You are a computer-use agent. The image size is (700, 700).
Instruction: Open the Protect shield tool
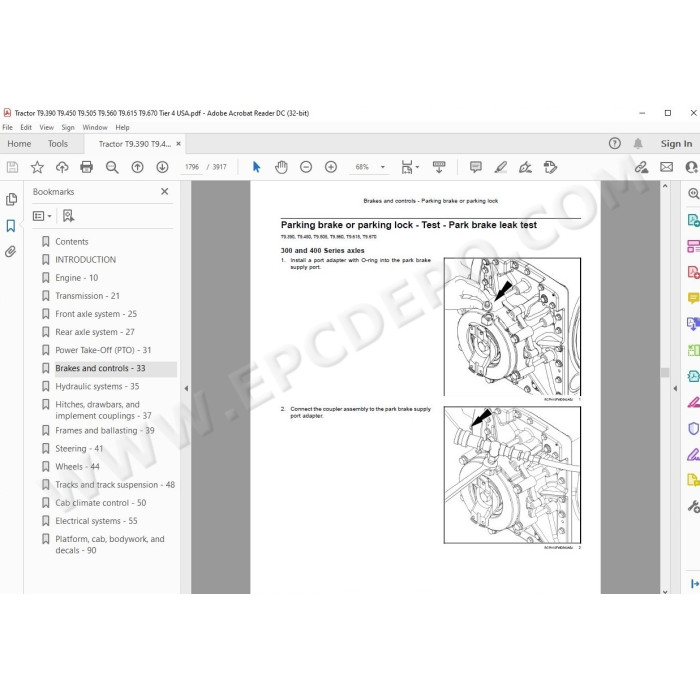[693, 429]
